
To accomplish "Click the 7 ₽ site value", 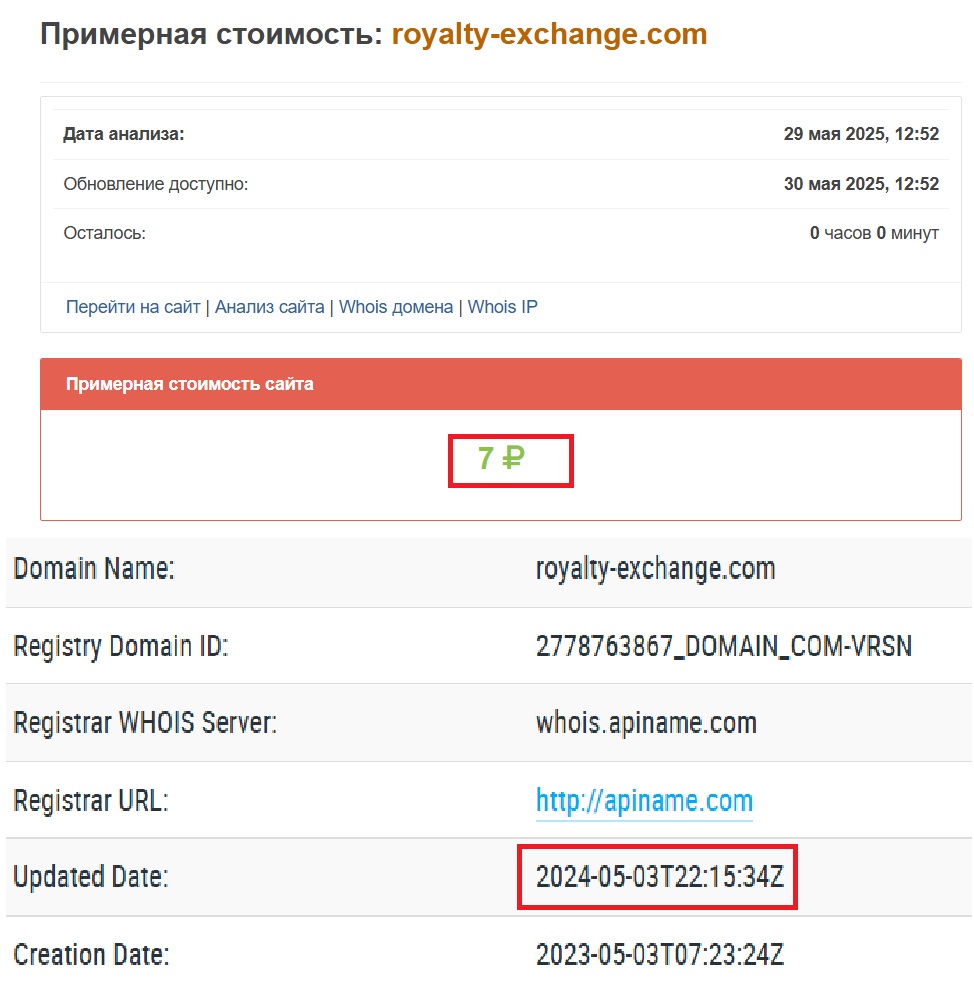I will click(501, 459).
